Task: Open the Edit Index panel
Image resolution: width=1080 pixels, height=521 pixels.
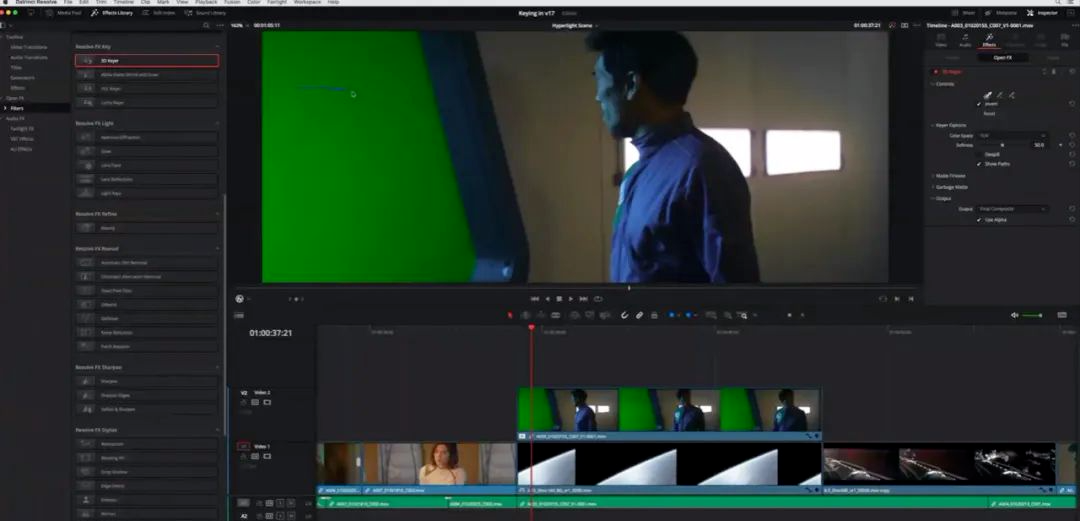Action: click(x=160, y=13)
